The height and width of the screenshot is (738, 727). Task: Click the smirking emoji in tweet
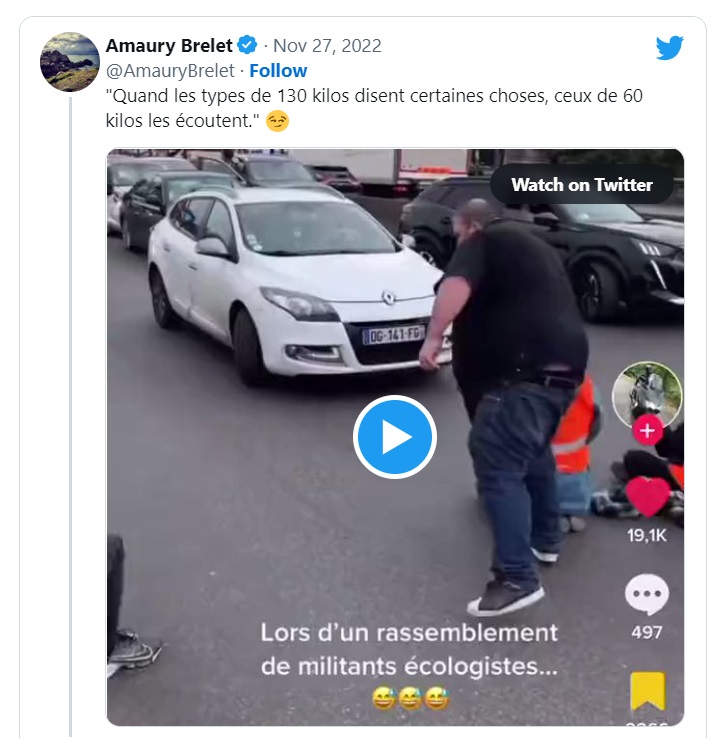(277, 121)
